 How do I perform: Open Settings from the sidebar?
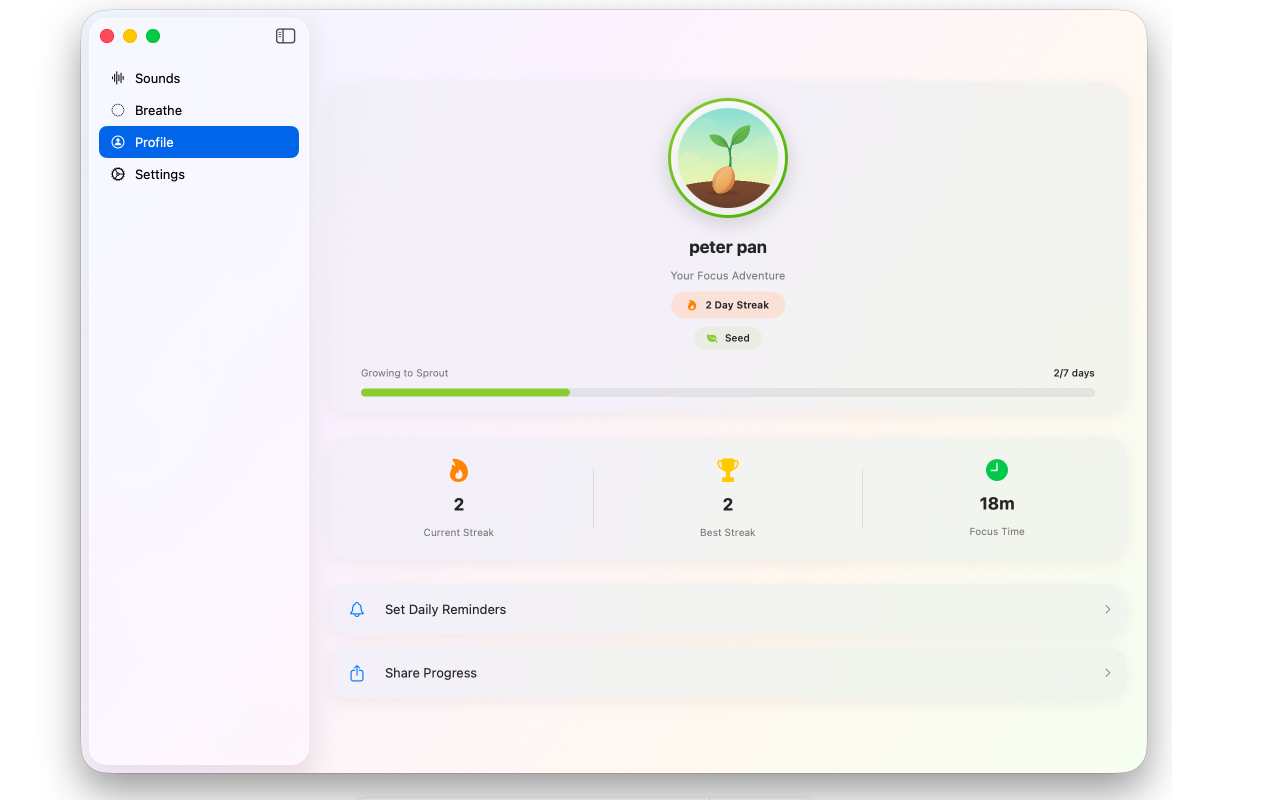tap(199, 174)
